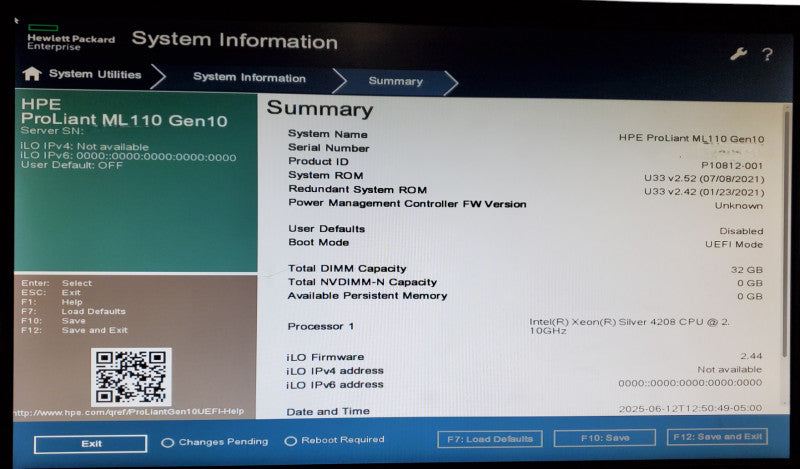Click Power Management Controller FW Version label
The image size is (800, 469).
tap(407, 204)
